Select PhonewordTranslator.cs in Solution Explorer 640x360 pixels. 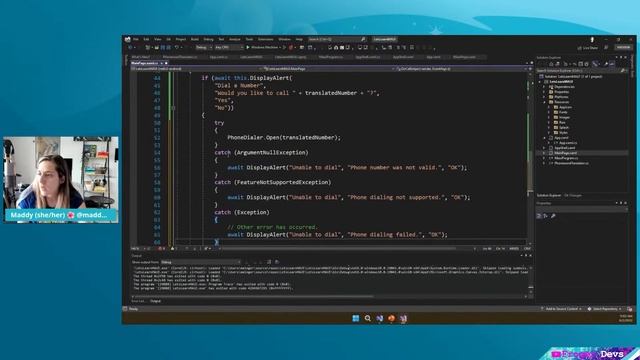tap(570, 163)
